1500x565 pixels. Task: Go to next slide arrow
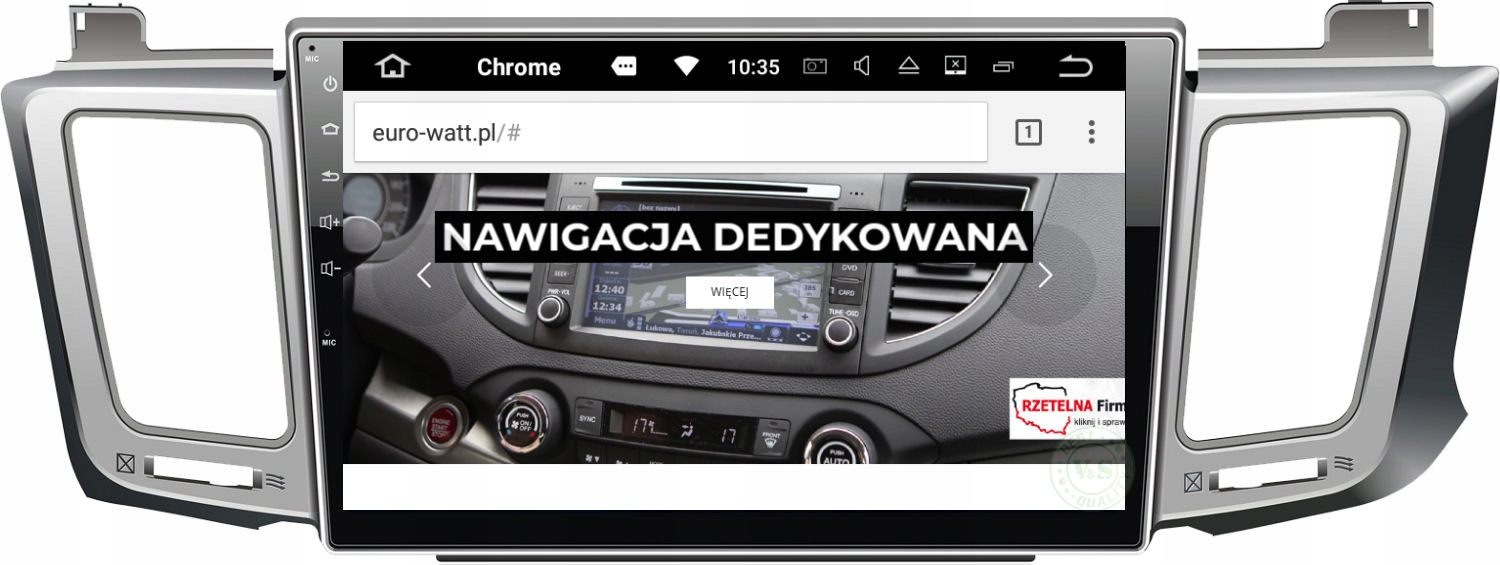tap(1045, 275)
